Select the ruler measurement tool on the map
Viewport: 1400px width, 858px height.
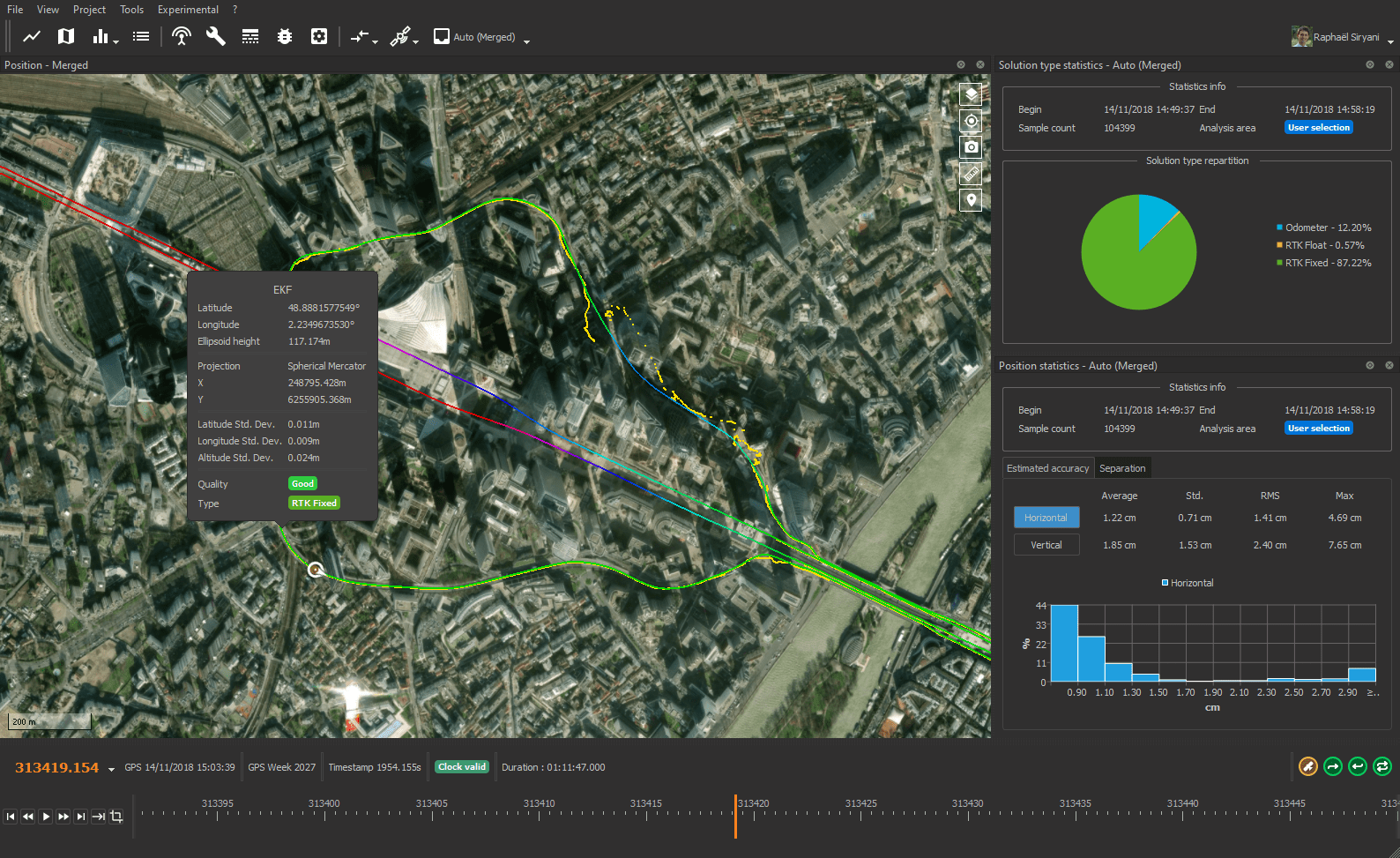971,174
